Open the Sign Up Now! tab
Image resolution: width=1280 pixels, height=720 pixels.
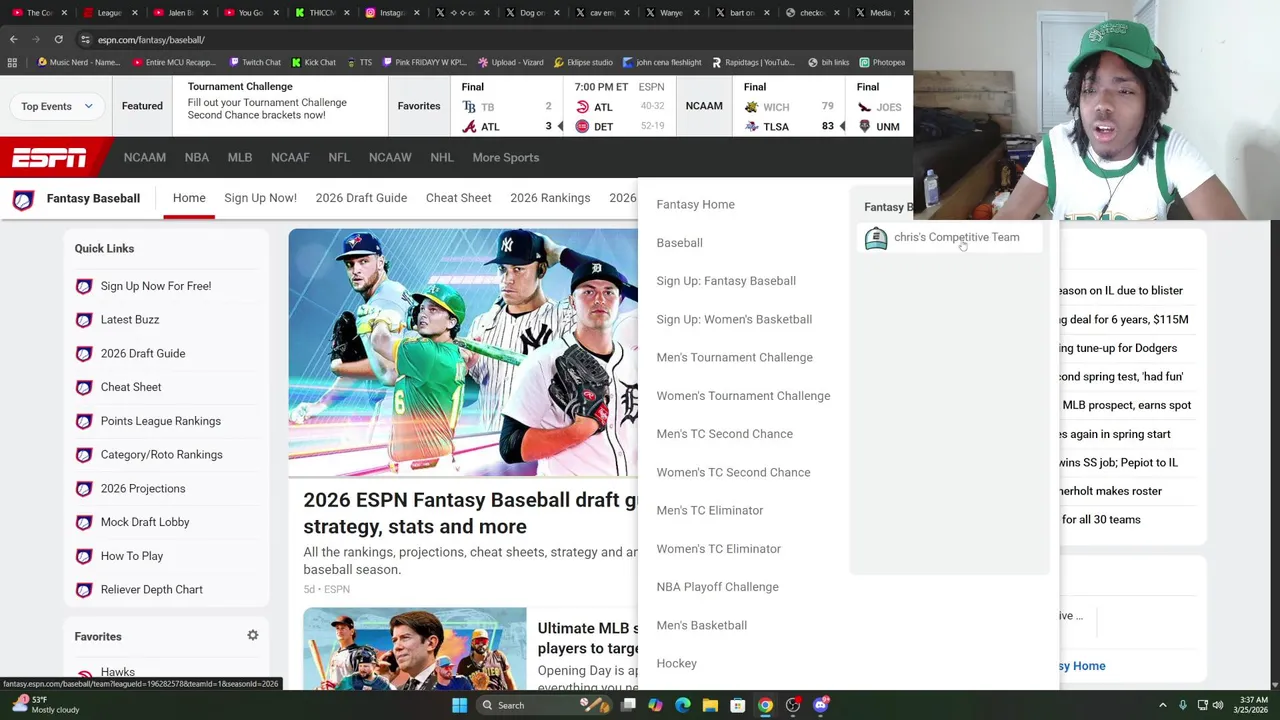click(x=260, y=198)
